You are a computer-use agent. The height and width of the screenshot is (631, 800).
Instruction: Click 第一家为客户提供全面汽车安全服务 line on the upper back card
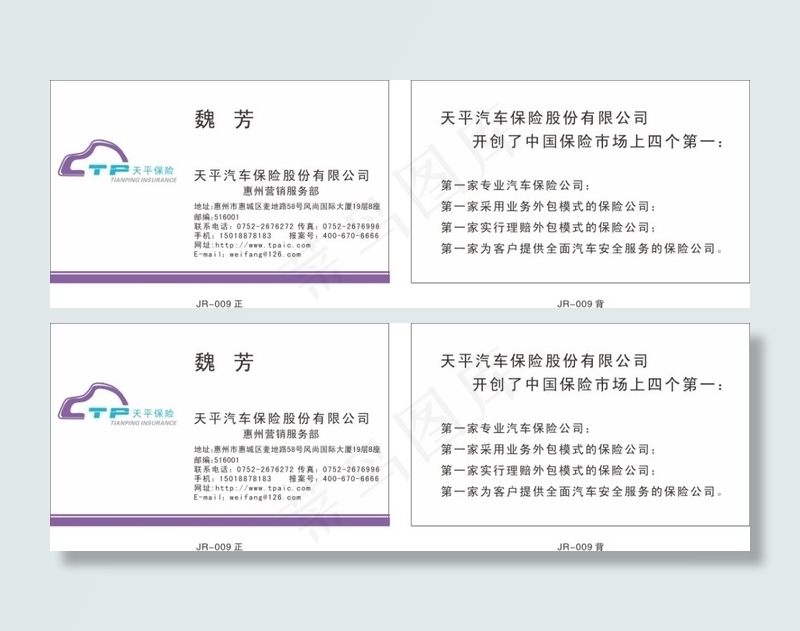click(582, 248)
